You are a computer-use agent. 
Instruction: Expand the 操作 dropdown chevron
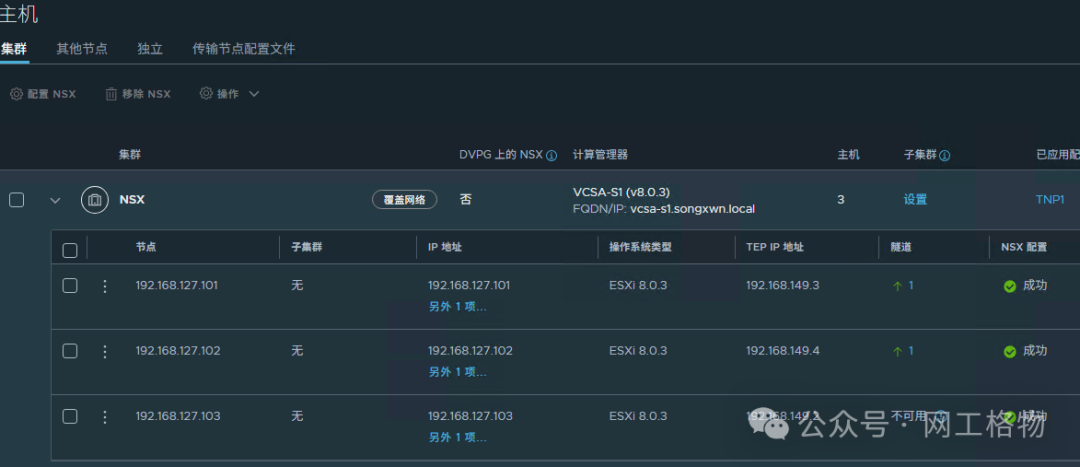click(x=253, y=94)
